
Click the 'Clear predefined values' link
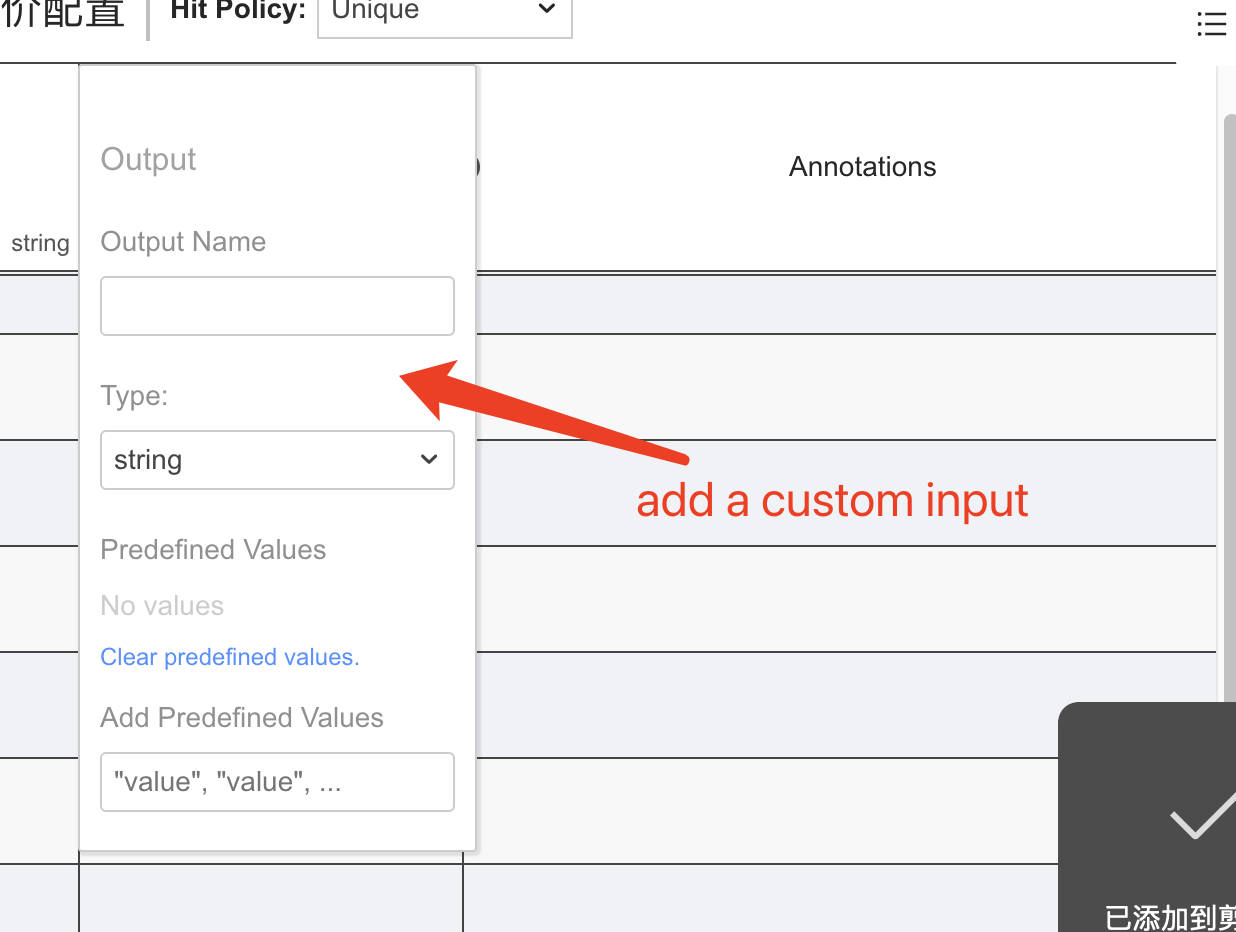point(229,657)
